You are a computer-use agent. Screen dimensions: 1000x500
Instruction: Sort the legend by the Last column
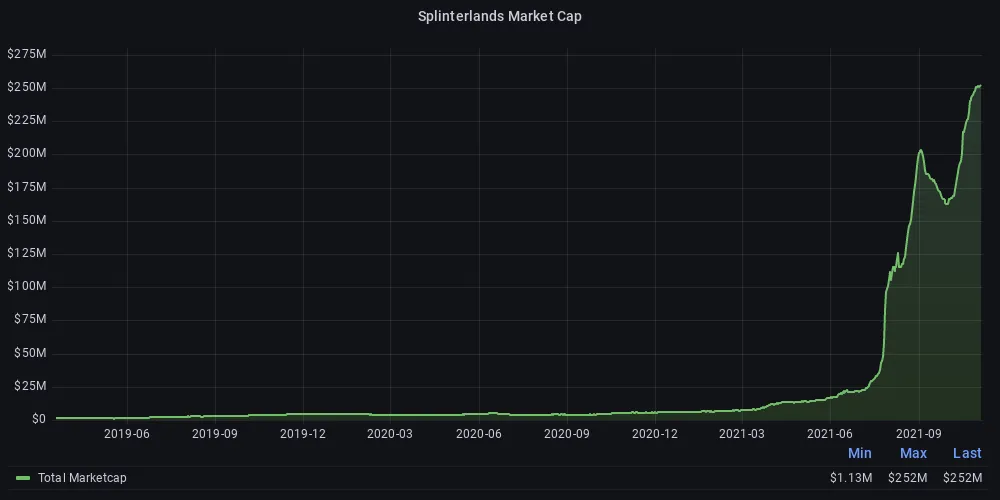967,453
